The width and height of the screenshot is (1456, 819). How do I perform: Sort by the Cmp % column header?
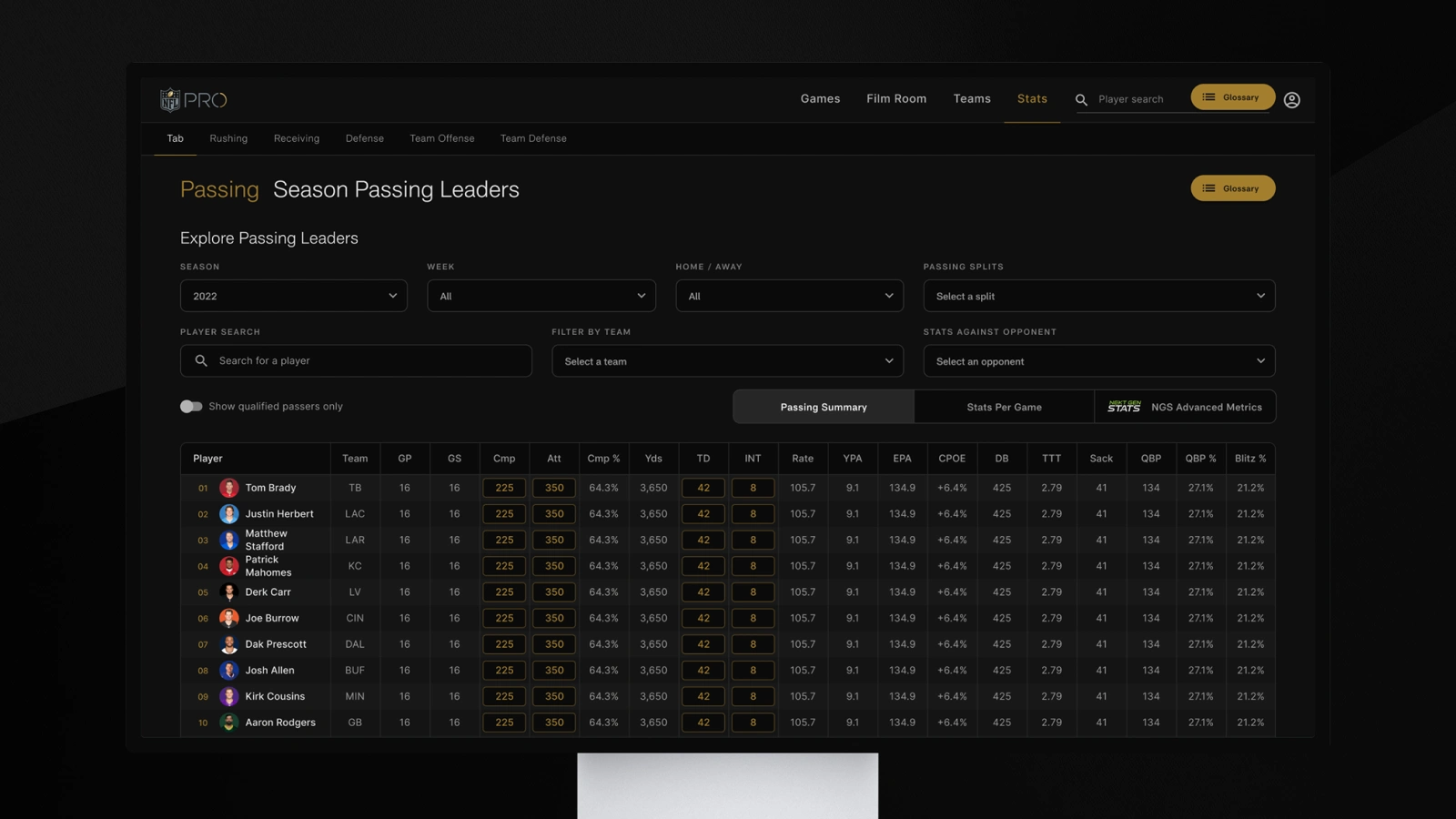(603, 459)
